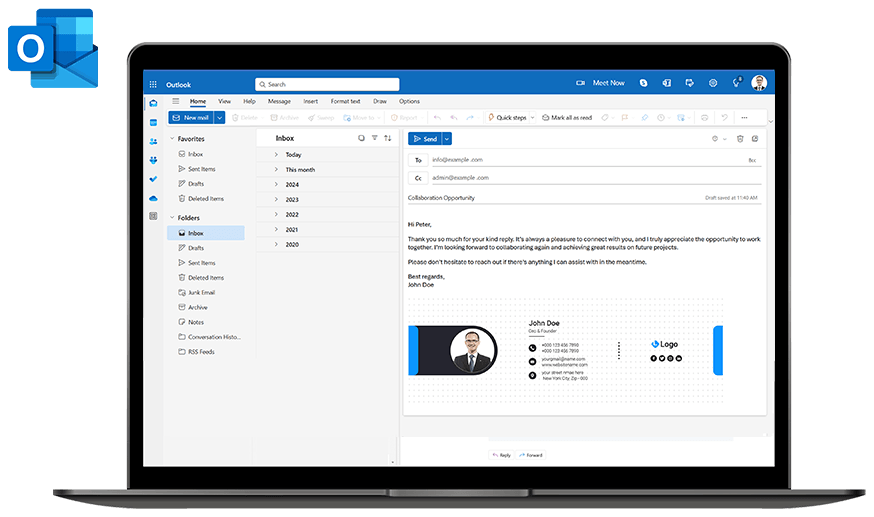The height and width of the screenshot is (517, 874).
Task: Click Mark all as read
Action: [x=567, y=118]
